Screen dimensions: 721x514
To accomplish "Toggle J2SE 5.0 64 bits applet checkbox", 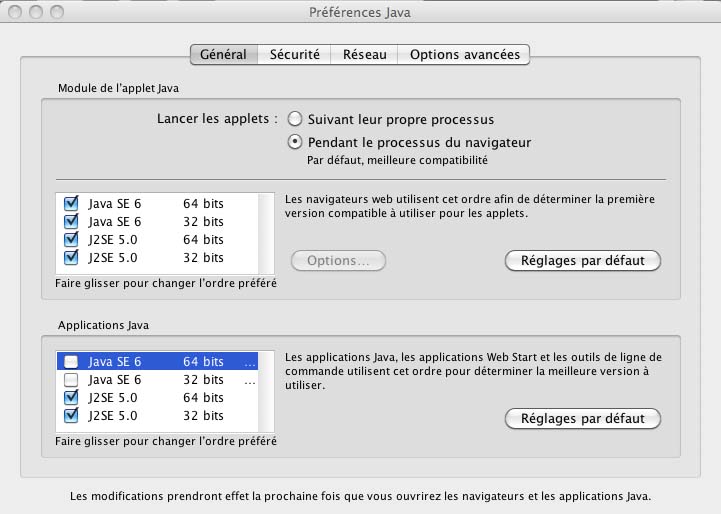I will (71, 239).
